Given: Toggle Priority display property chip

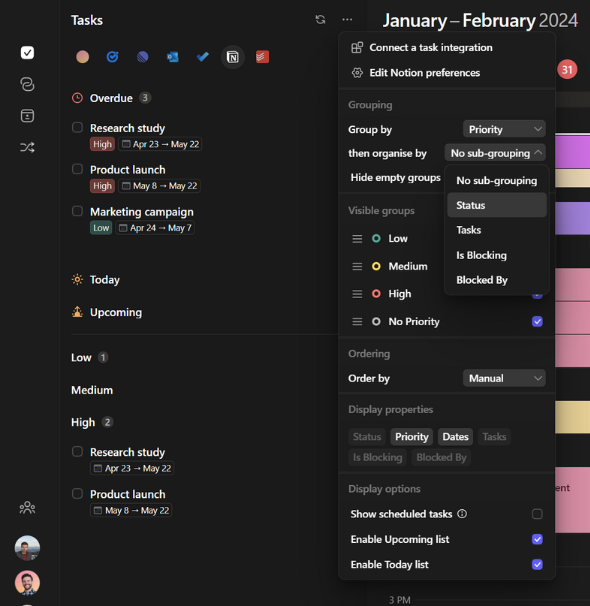Looking at the screenshot, I should (x=411, y=437).
